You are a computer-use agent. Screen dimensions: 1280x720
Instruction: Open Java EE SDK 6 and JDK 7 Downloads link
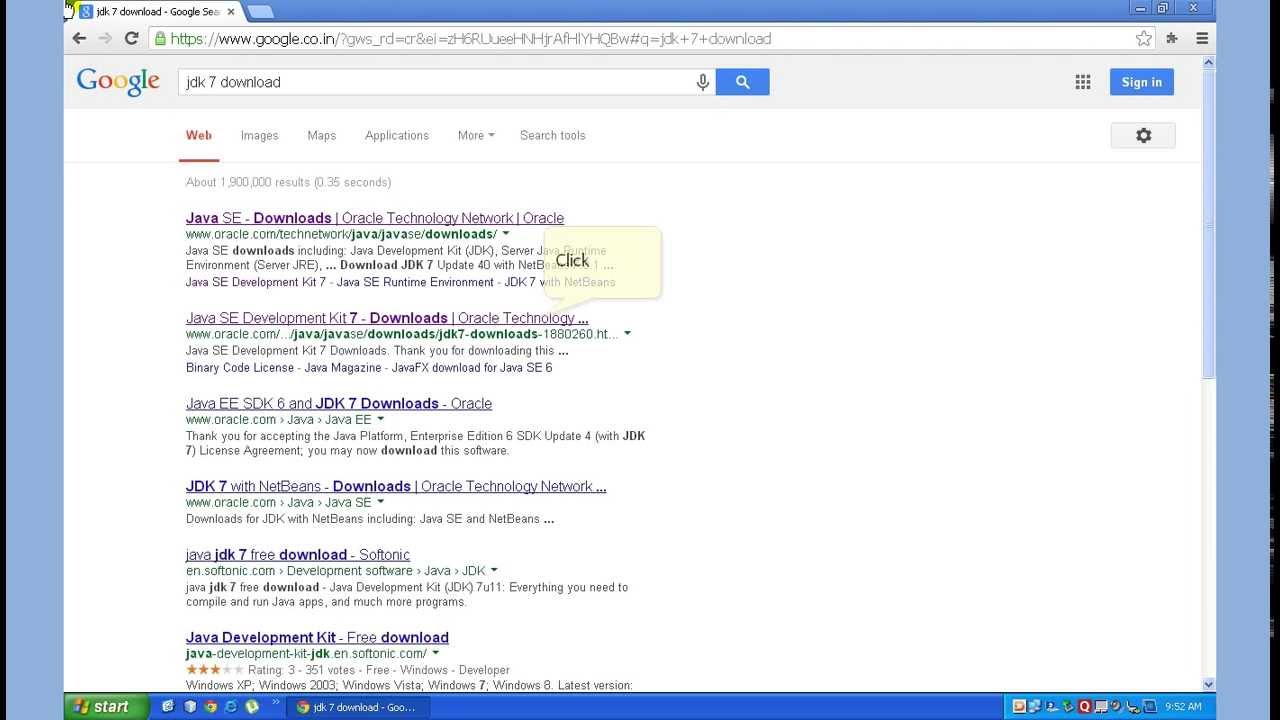click(339, 404)
